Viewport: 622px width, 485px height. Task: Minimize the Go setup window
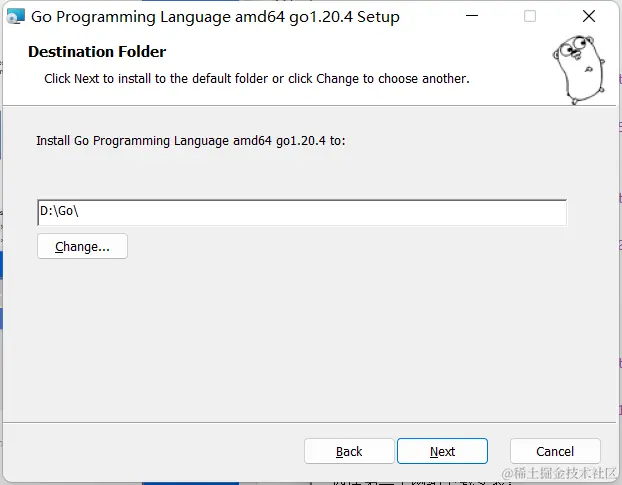tap(472, 16)
